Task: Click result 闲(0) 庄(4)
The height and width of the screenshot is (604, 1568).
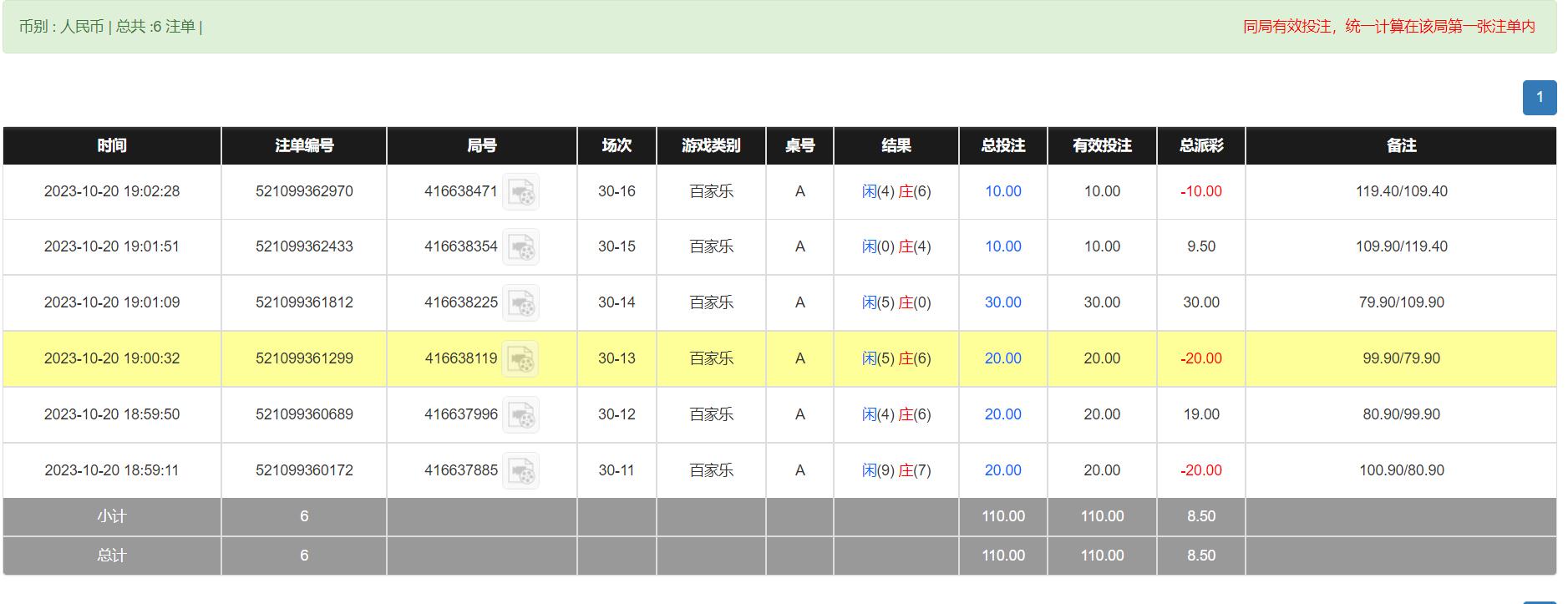Action: 896,246
